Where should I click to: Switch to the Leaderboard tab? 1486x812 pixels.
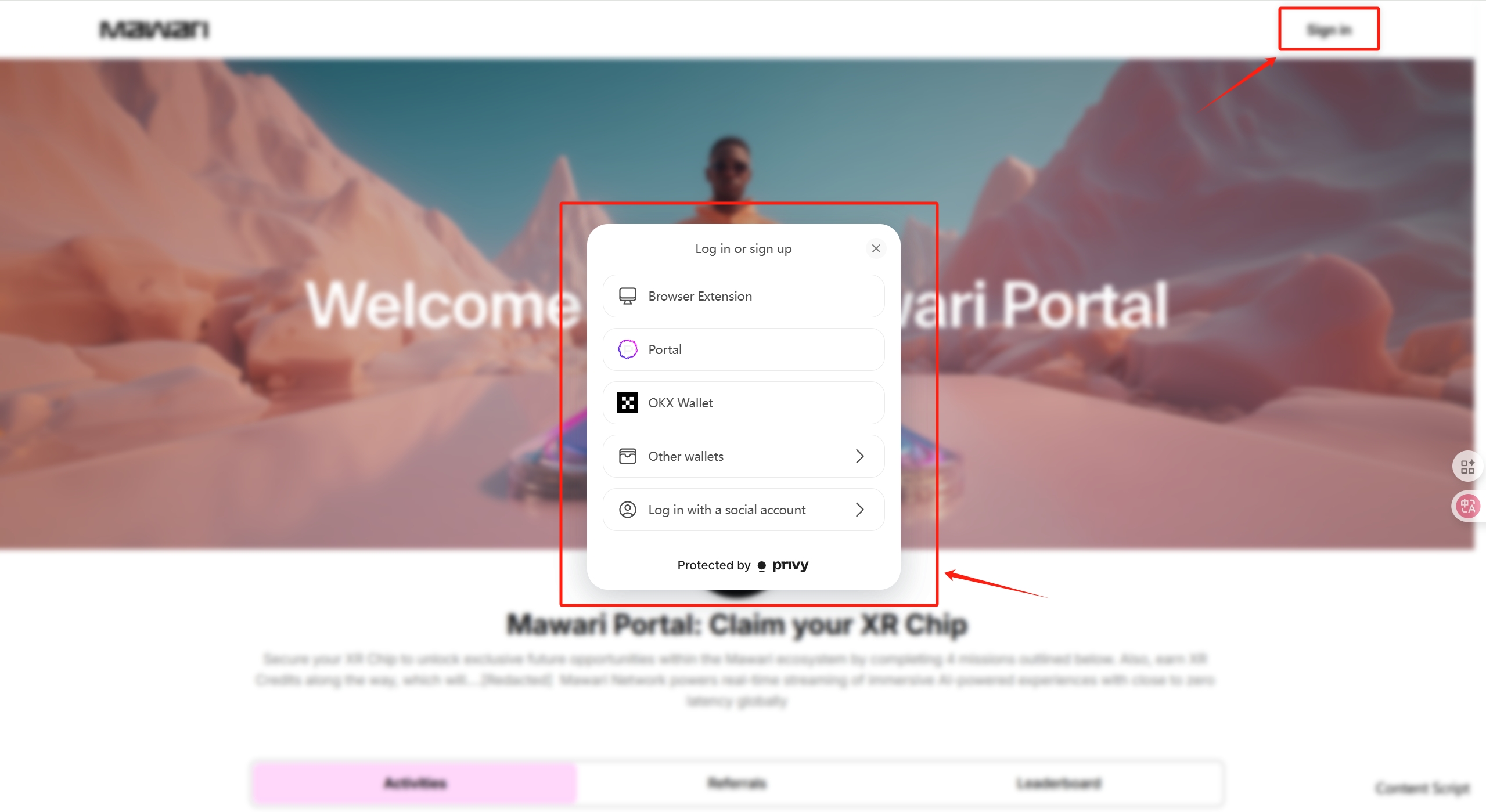(1059, 784)
